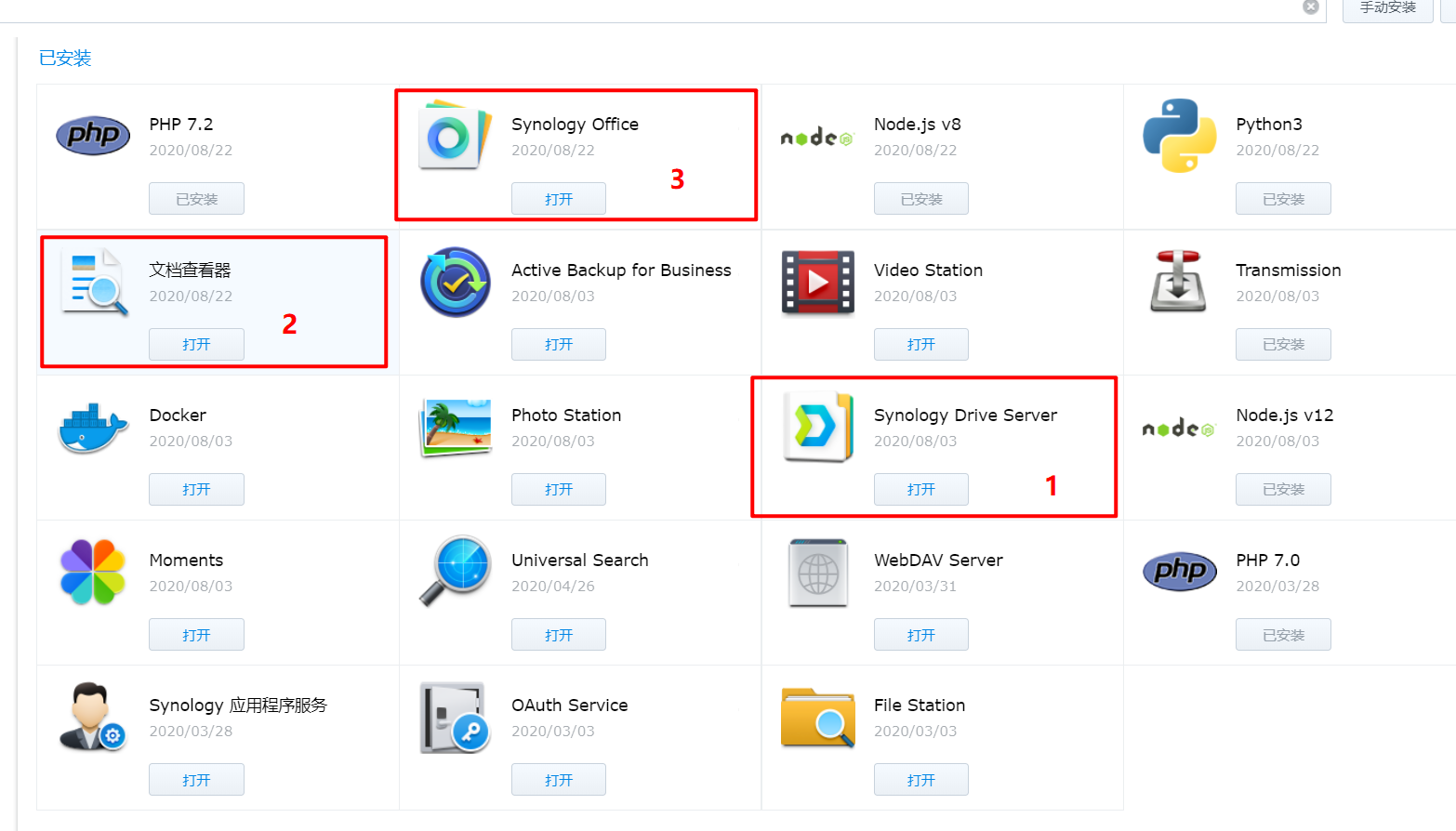The height and width of the screenshot is (831, 1456).
Task: Click the Transmission package icon
Action: (1179, 281)
